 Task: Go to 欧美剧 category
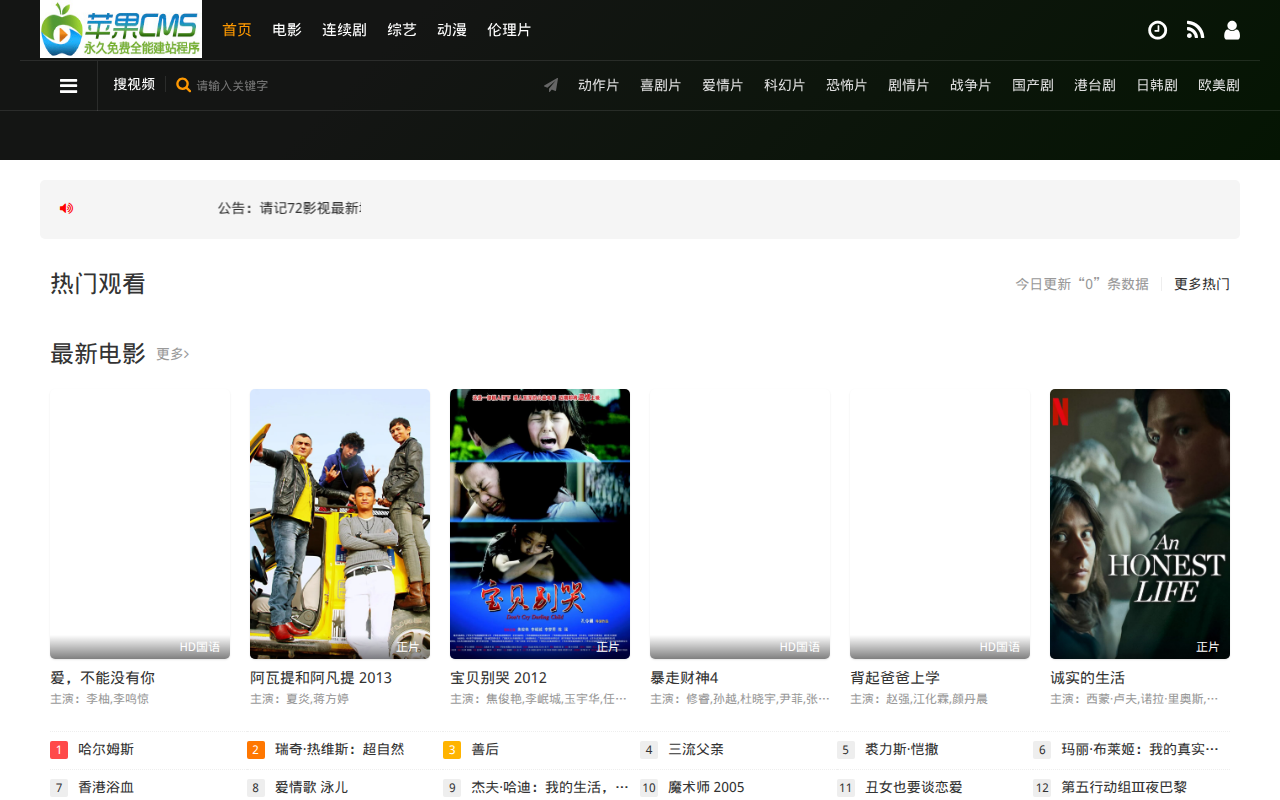point(1219,85)
